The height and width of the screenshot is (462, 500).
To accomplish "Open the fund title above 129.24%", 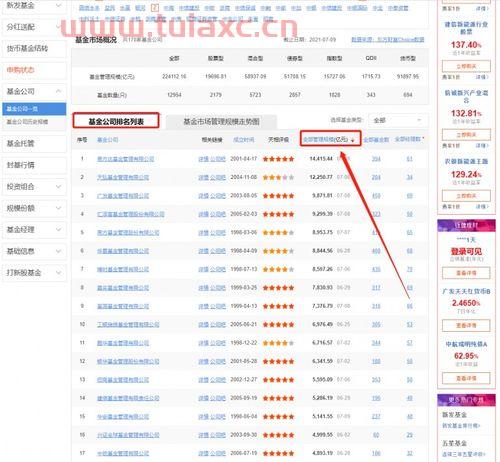I will pos(466,161).
